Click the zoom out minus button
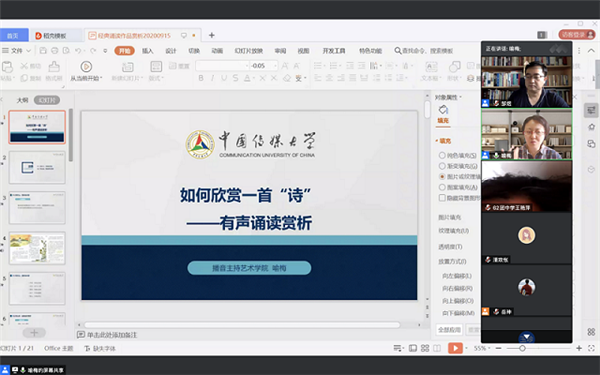 tap(498, 348)
